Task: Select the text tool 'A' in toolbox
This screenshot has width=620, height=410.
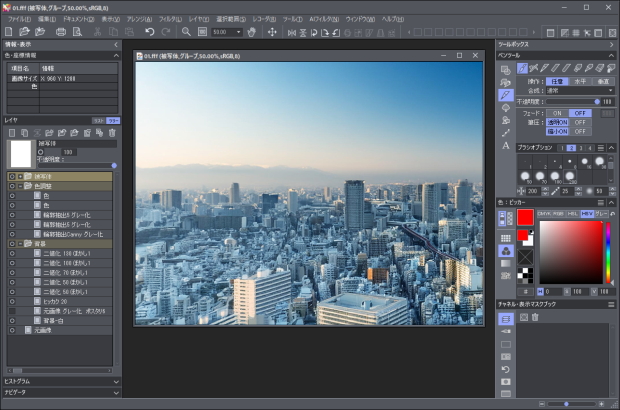Action: click(506, 145)
